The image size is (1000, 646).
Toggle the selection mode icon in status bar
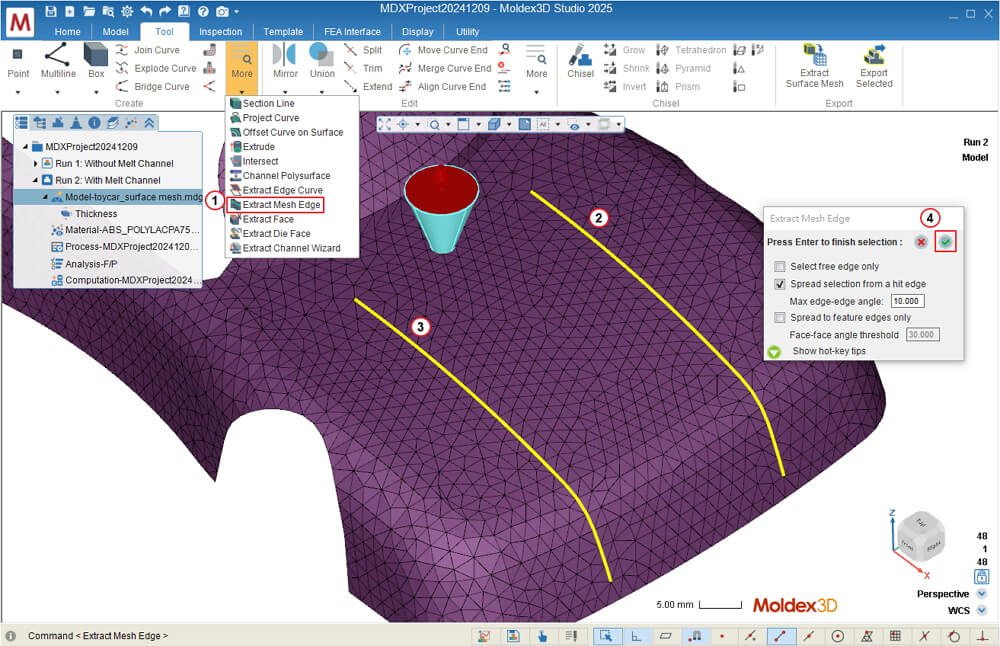[x=606, y=636]
